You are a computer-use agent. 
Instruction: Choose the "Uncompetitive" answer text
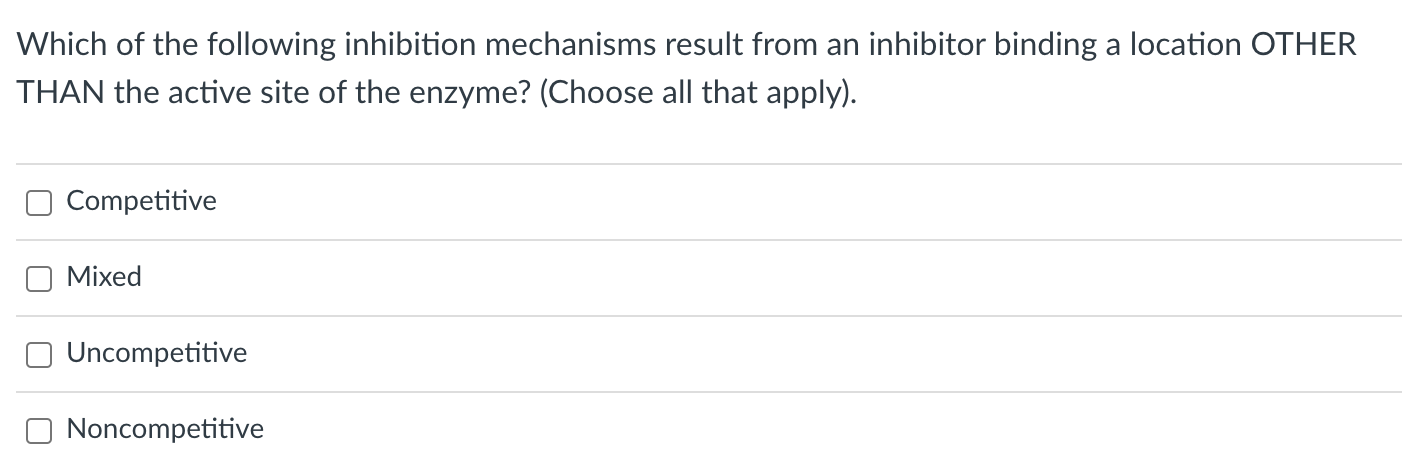(x=156, y=353)
